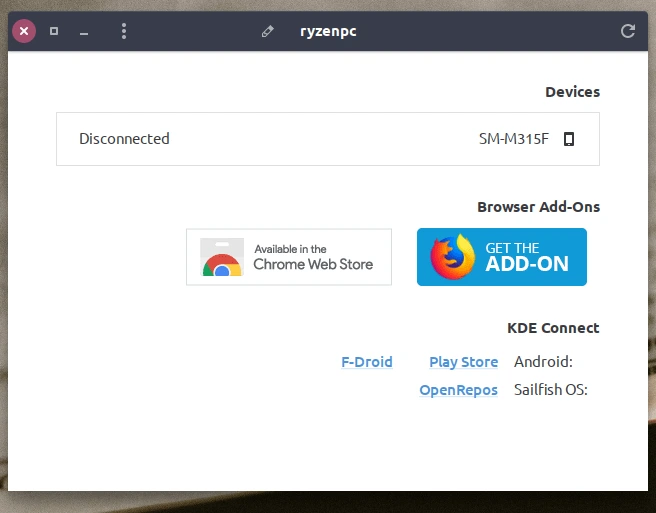Click the Chrome logo in the badge
656x513 pixels.
[222, 262]
